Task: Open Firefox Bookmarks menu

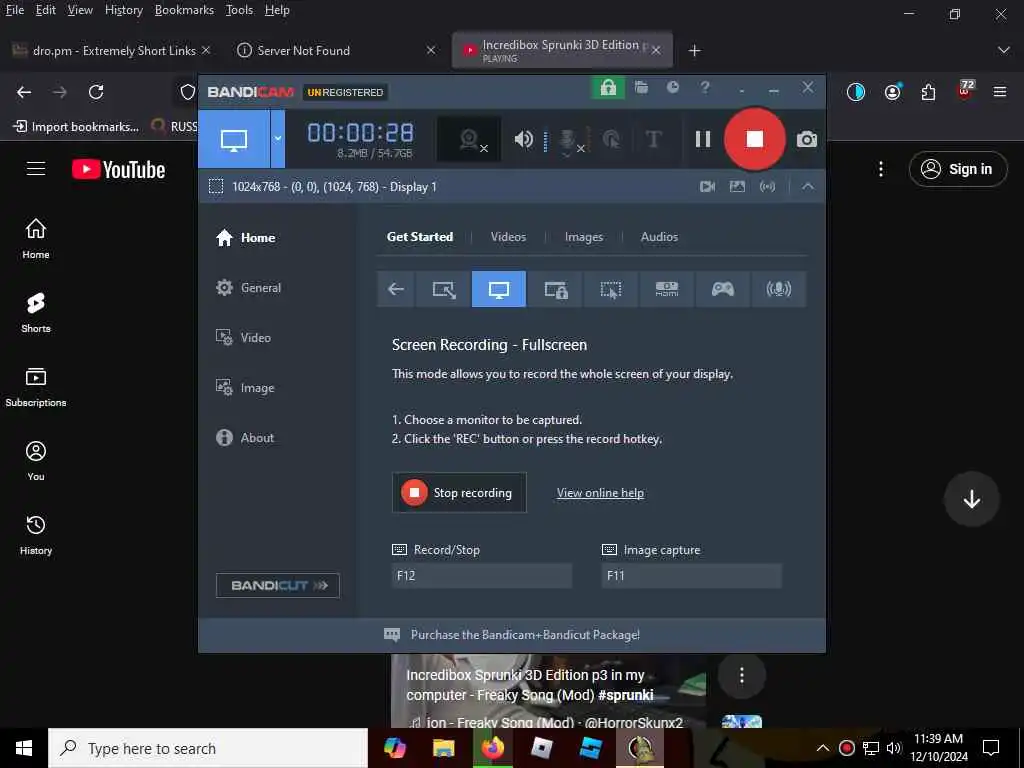Action: click(184, 10)
